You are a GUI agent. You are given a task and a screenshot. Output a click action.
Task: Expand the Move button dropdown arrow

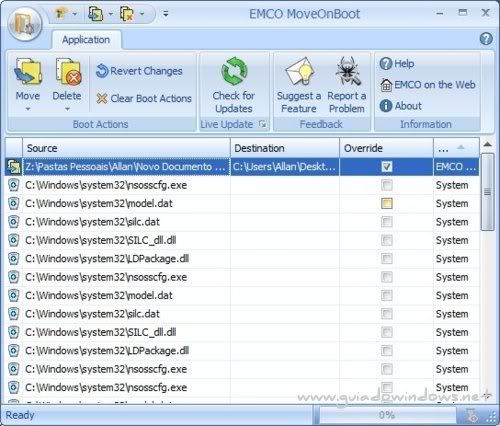(28, 109)
